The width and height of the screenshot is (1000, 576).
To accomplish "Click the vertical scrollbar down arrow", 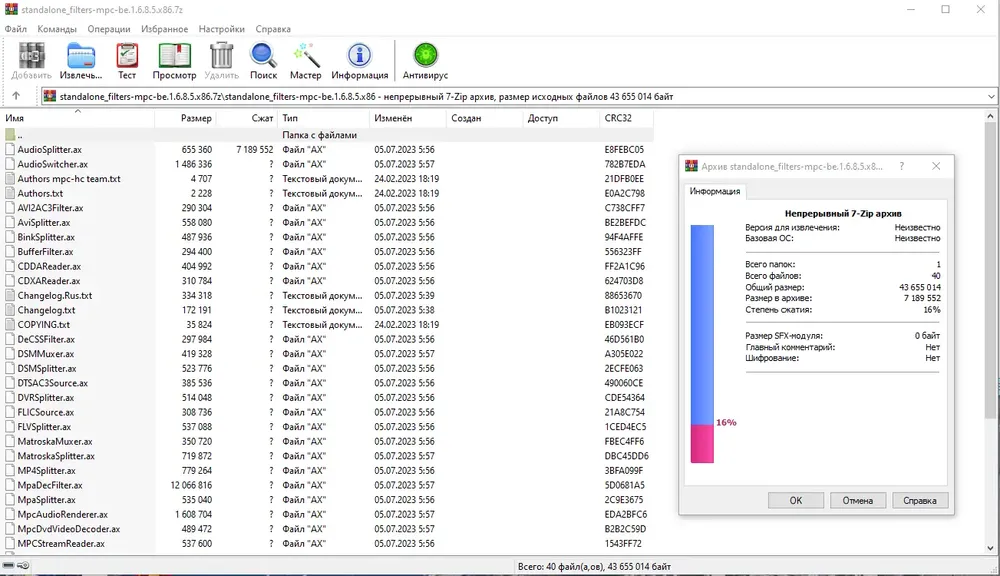I will pos(990,548).
